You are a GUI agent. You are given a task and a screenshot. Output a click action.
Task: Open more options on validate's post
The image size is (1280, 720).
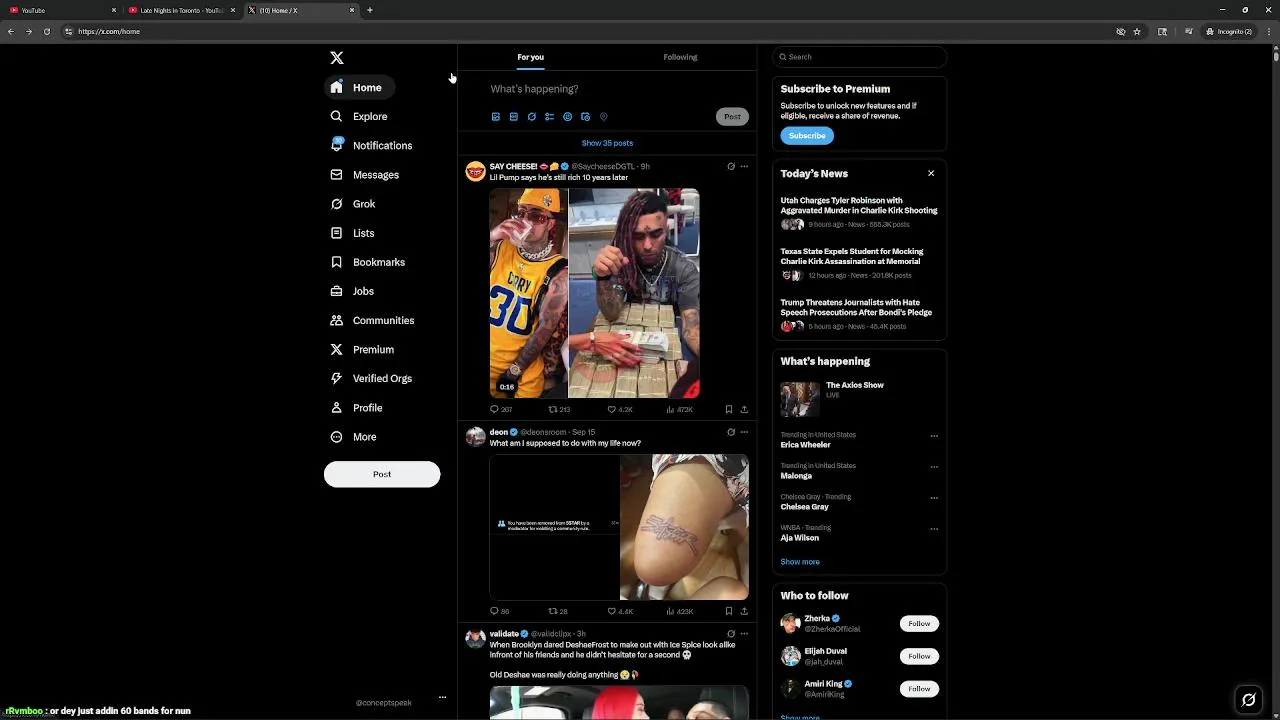744,634
